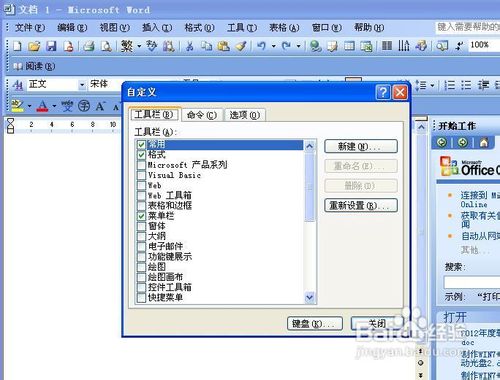This screenshot has height=380, width=500.
Task: Enable the 表格和边框 toolbar checkbox
Action: coord(141,206)
